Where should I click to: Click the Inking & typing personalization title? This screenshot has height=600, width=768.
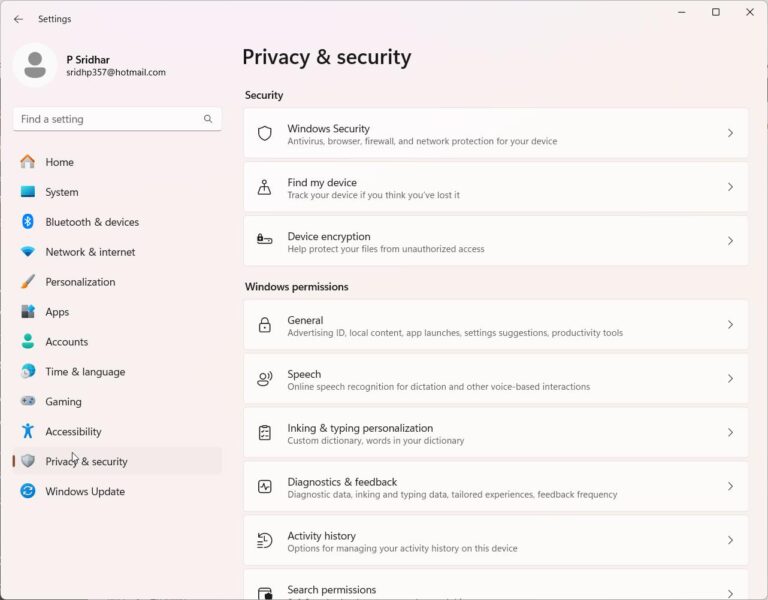(x=360, y=428)
